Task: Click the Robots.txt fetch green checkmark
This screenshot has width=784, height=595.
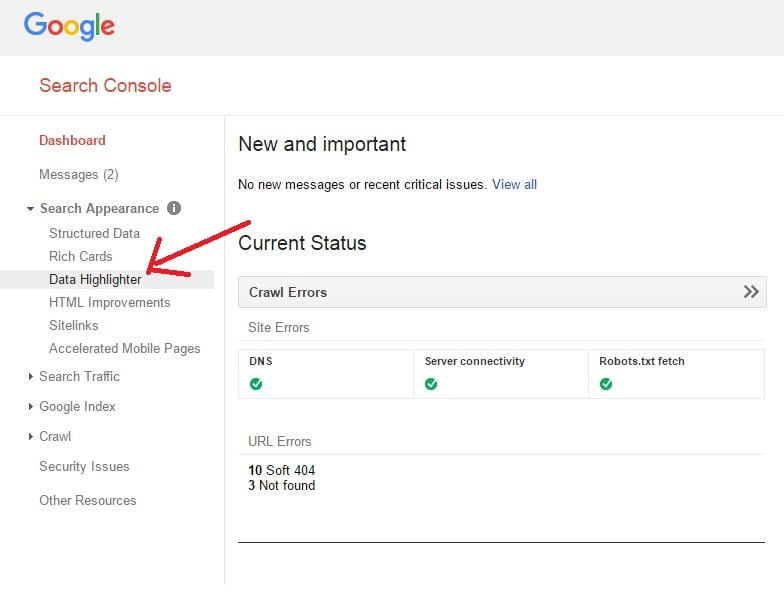Action: coord(606,384)
